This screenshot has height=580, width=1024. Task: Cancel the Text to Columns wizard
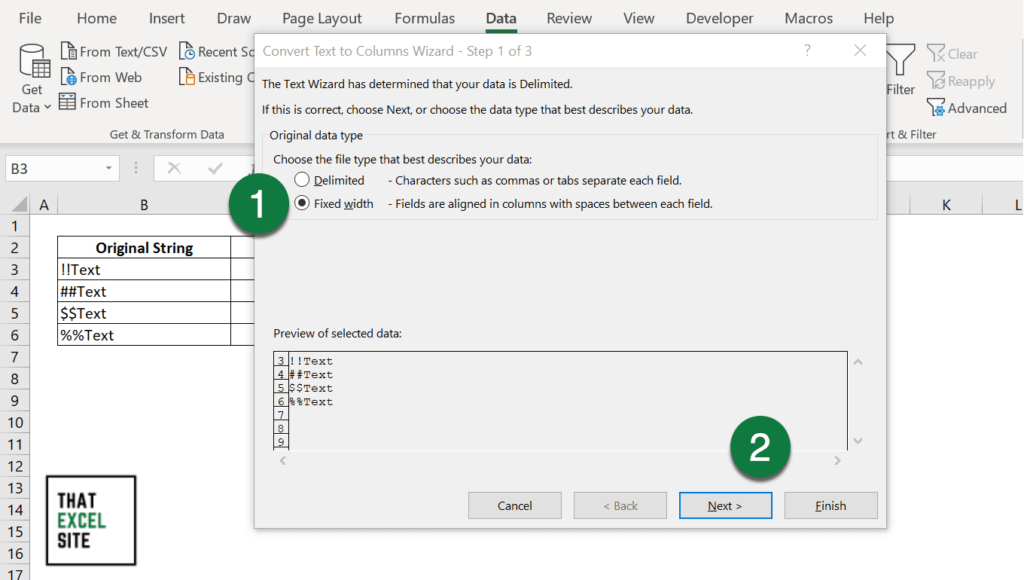coord(514,505)
